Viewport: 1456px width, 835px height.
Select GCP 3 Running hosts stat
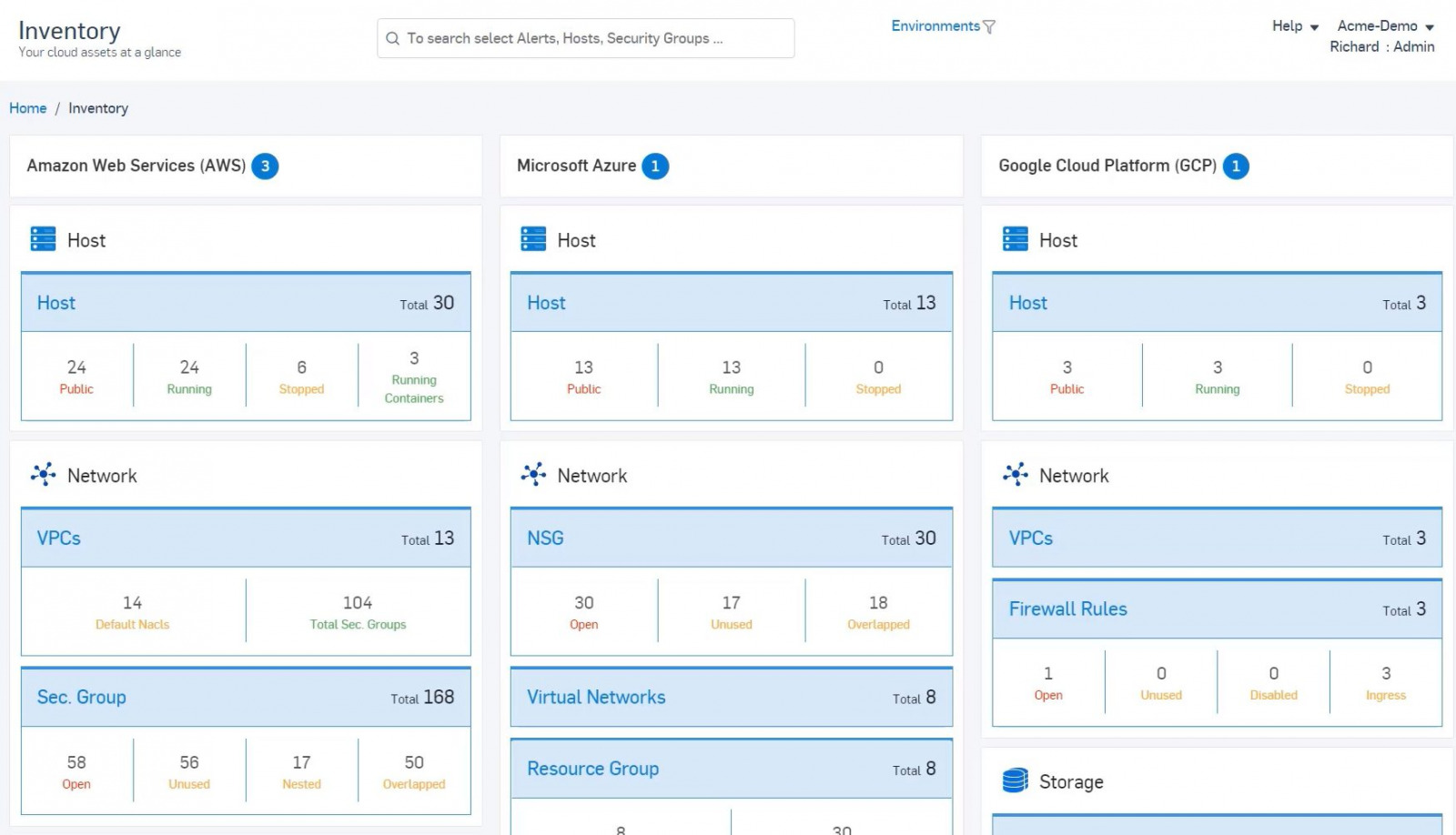coord(1218,377)
